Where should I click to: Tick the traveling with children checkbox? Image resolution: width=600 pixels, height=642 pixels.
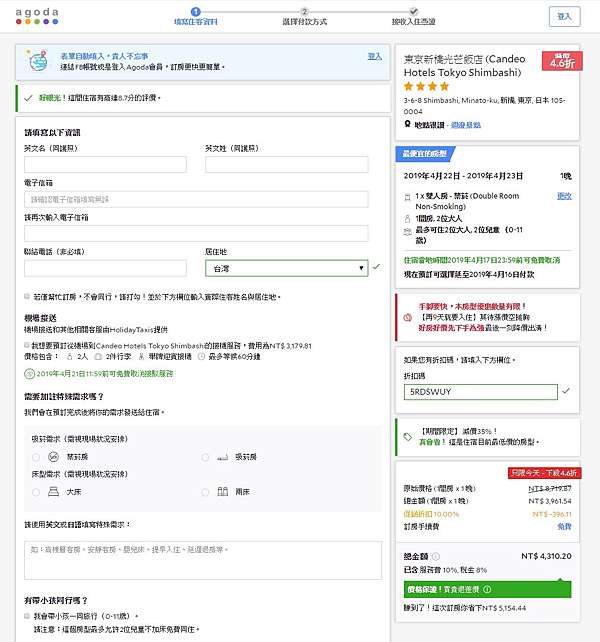pyautogui.click(x=27, y=615)
